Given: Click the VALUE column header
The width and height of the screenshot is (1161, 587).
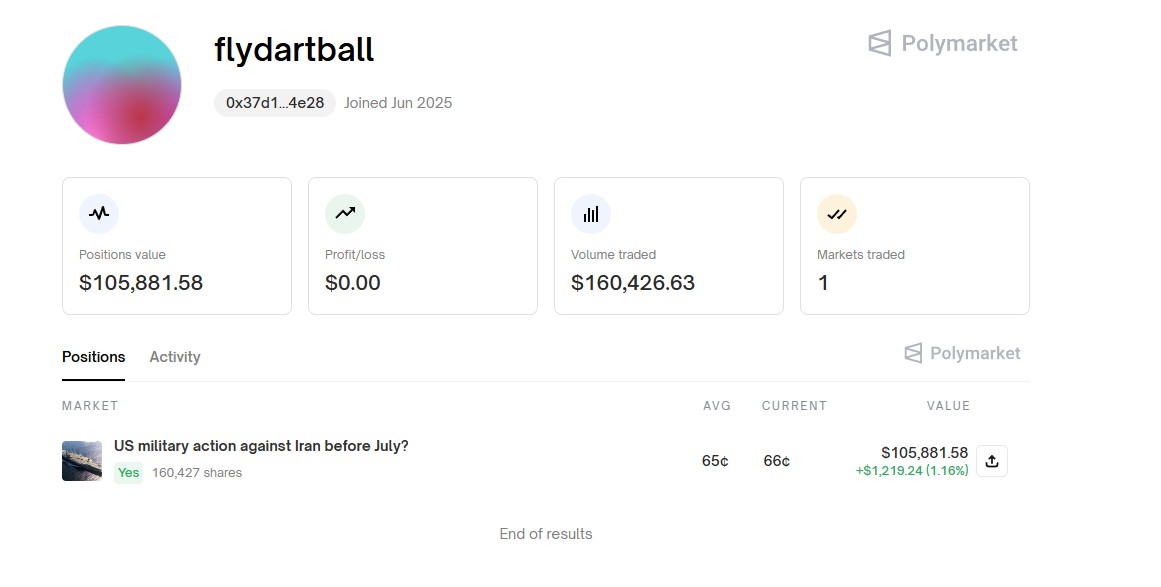Looking at the screenshot, I should click(948, 406).
